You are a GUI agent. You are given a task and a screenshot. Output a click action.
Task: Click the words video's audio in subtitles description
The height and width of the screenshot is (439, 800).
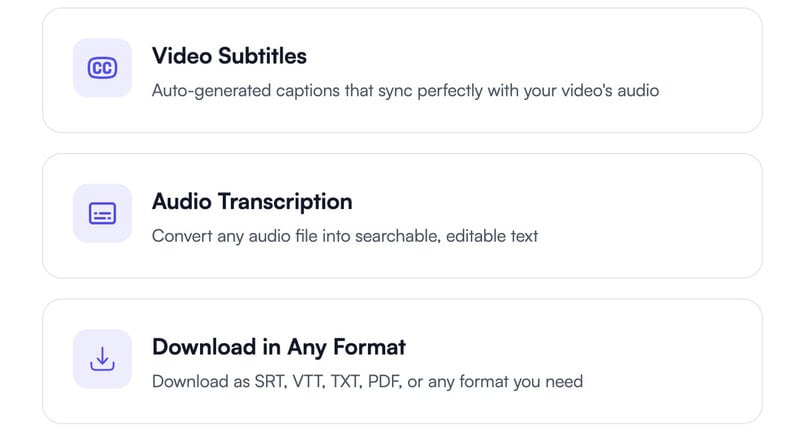tap(610, 91)
